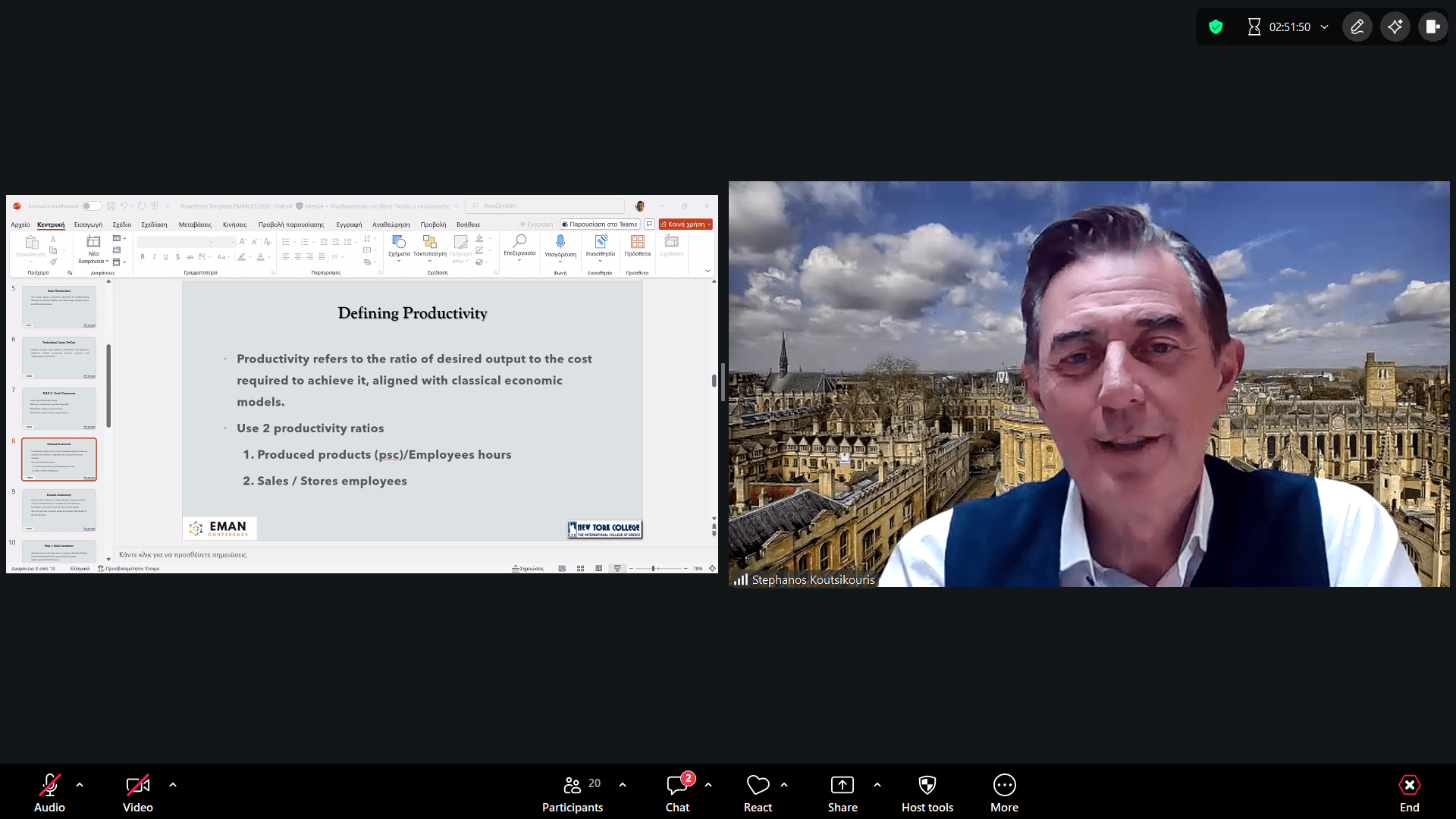Click the annotate pencil icon
Viewport: 1456px width, 819px height.
click(1357, 27)
